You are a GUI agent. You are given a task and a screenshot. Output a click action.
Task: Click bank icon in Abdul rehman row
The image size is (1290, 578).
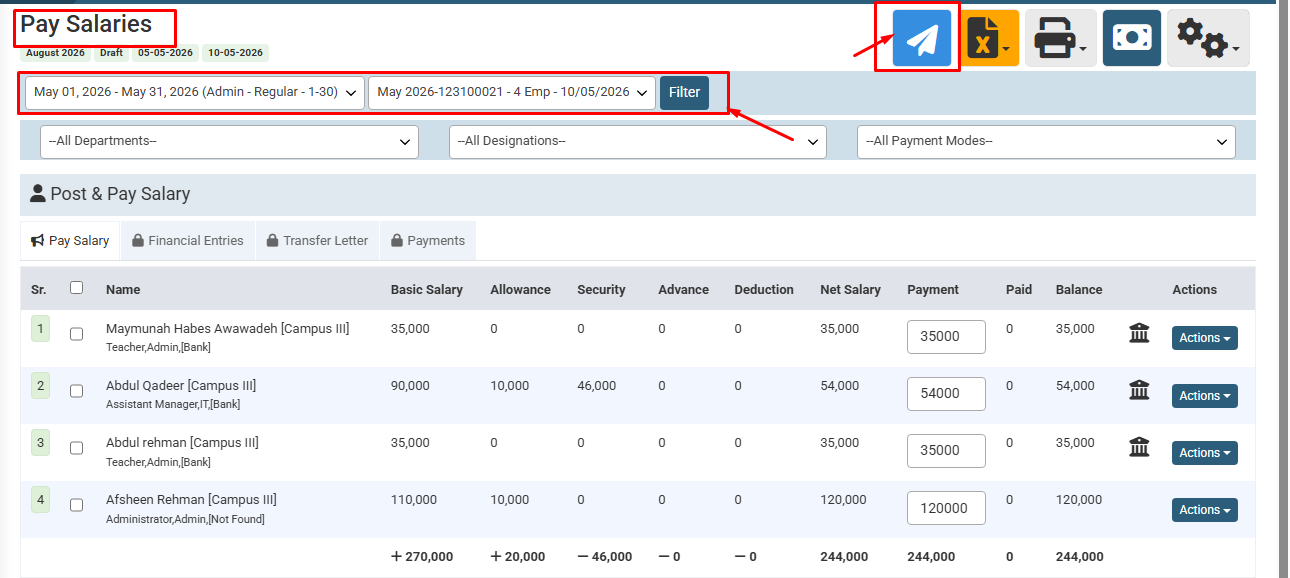pos(1139,447)
